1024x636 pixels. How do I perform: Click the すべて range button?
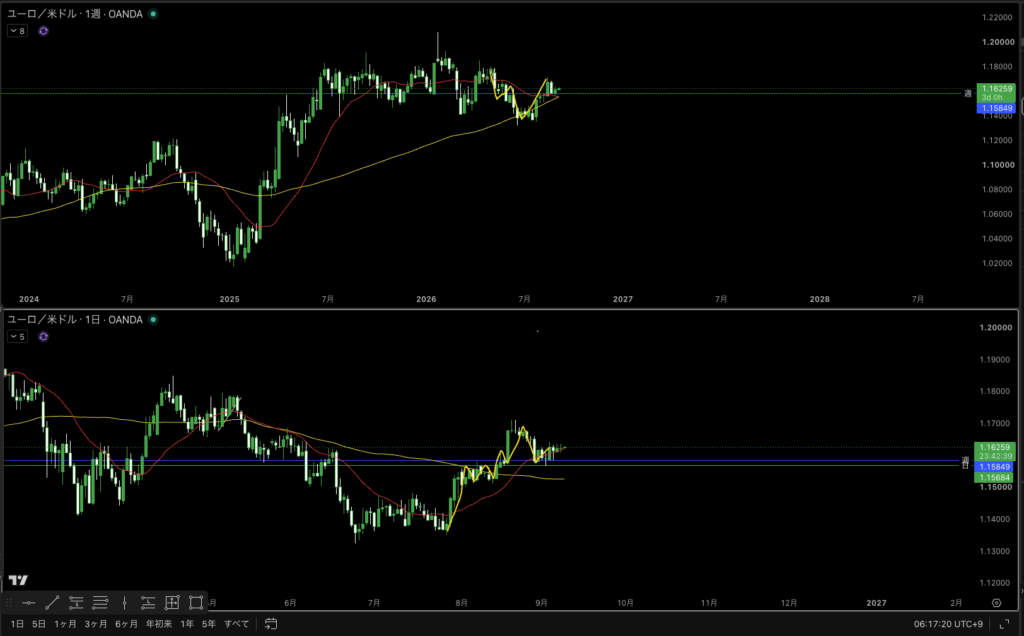(x=236, y=624)
